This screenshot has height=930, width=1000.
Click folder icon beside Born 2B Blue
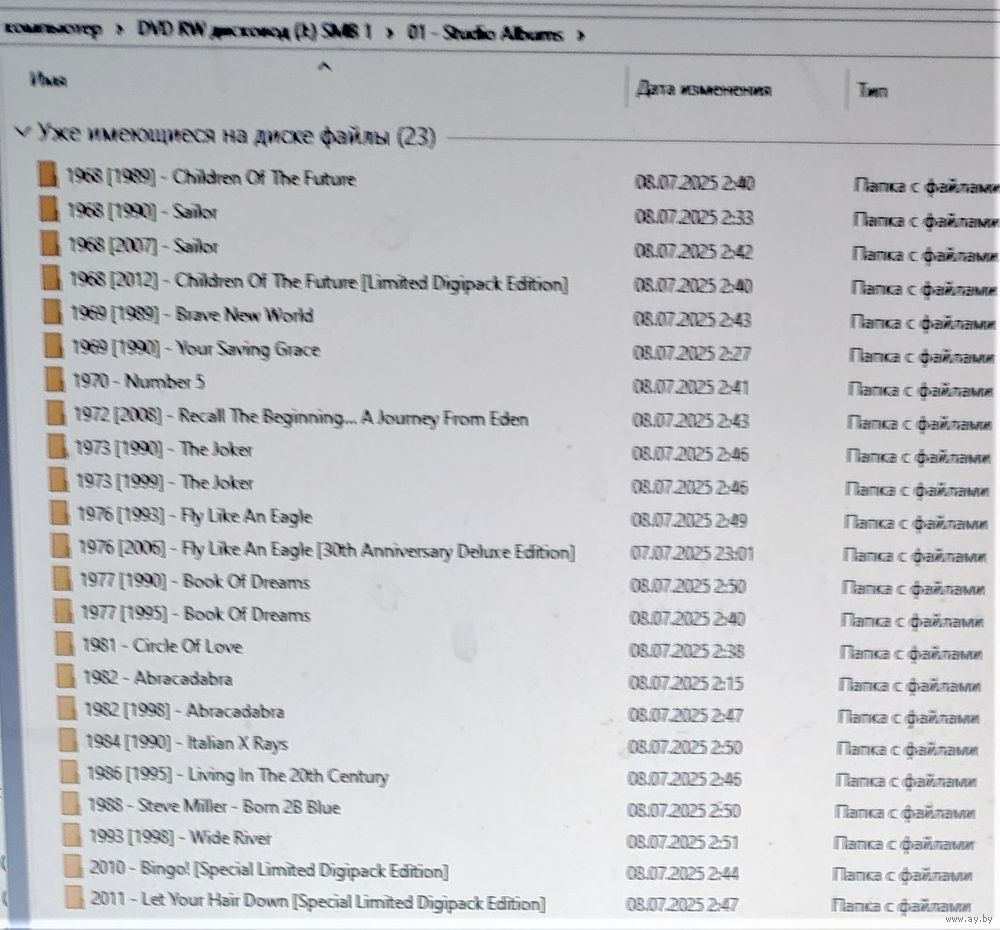(x=71, y=804)
